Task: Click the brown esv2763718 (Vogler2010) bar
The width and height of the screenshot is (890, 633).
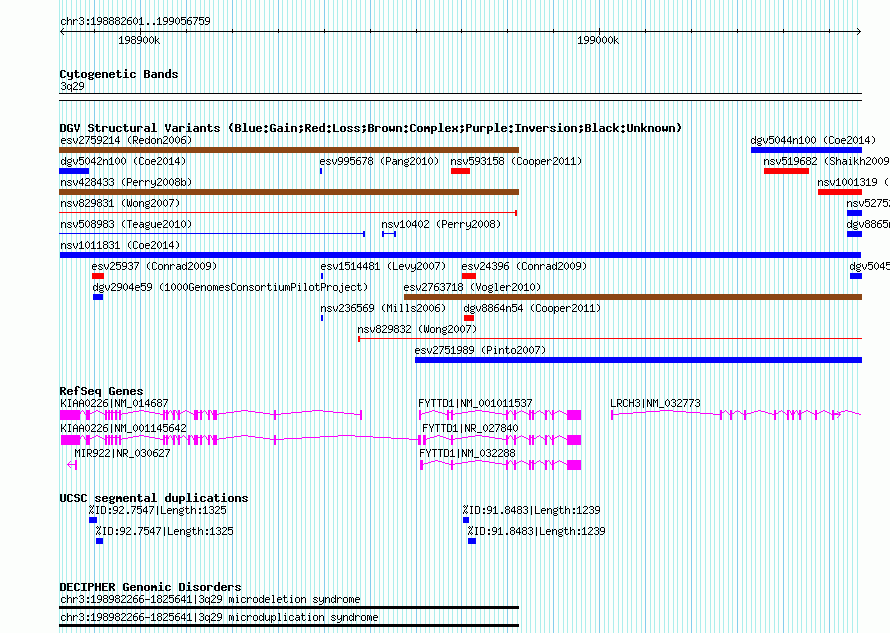Action: 633,297
